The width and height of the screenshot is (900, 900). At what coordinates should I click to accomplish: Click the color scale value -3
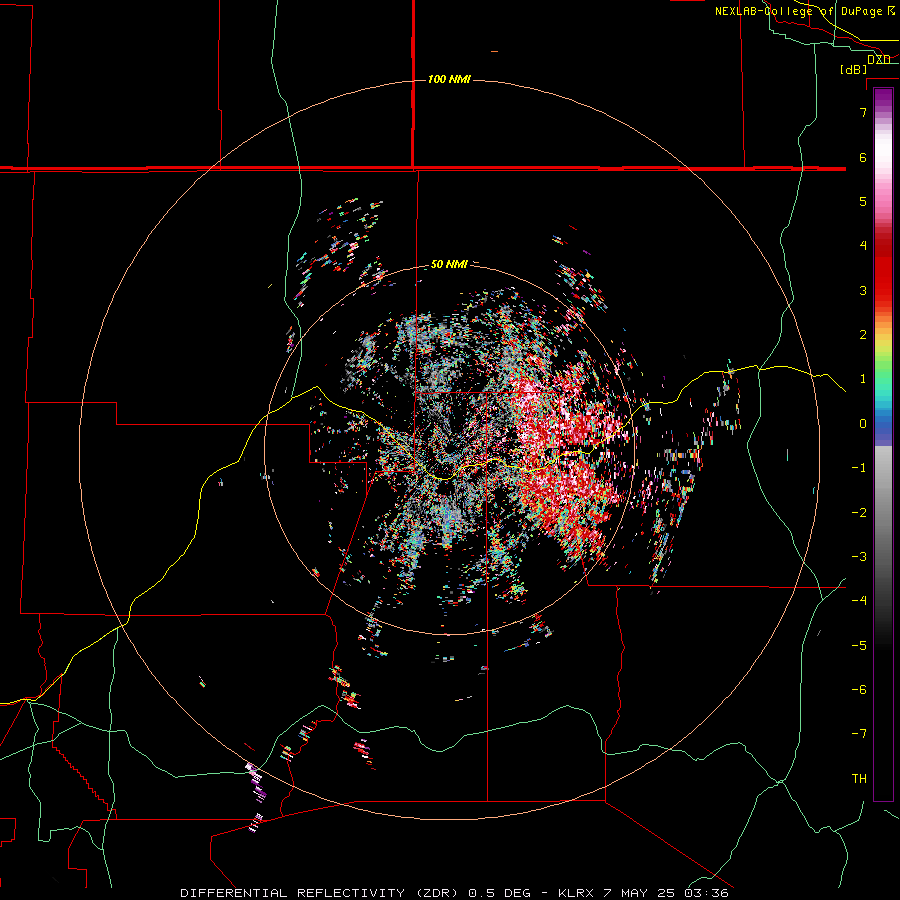coord(859,557)
